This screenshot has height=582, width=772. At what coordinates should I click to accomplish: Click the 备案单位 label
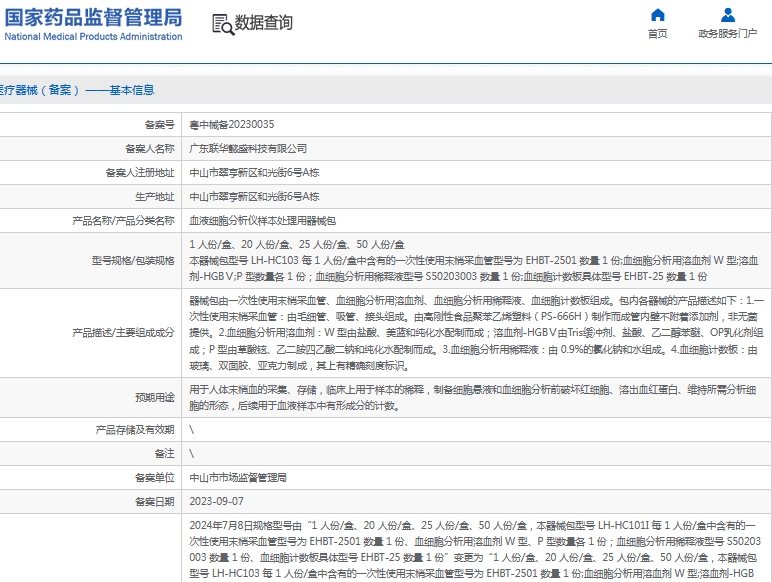(155, 478)
